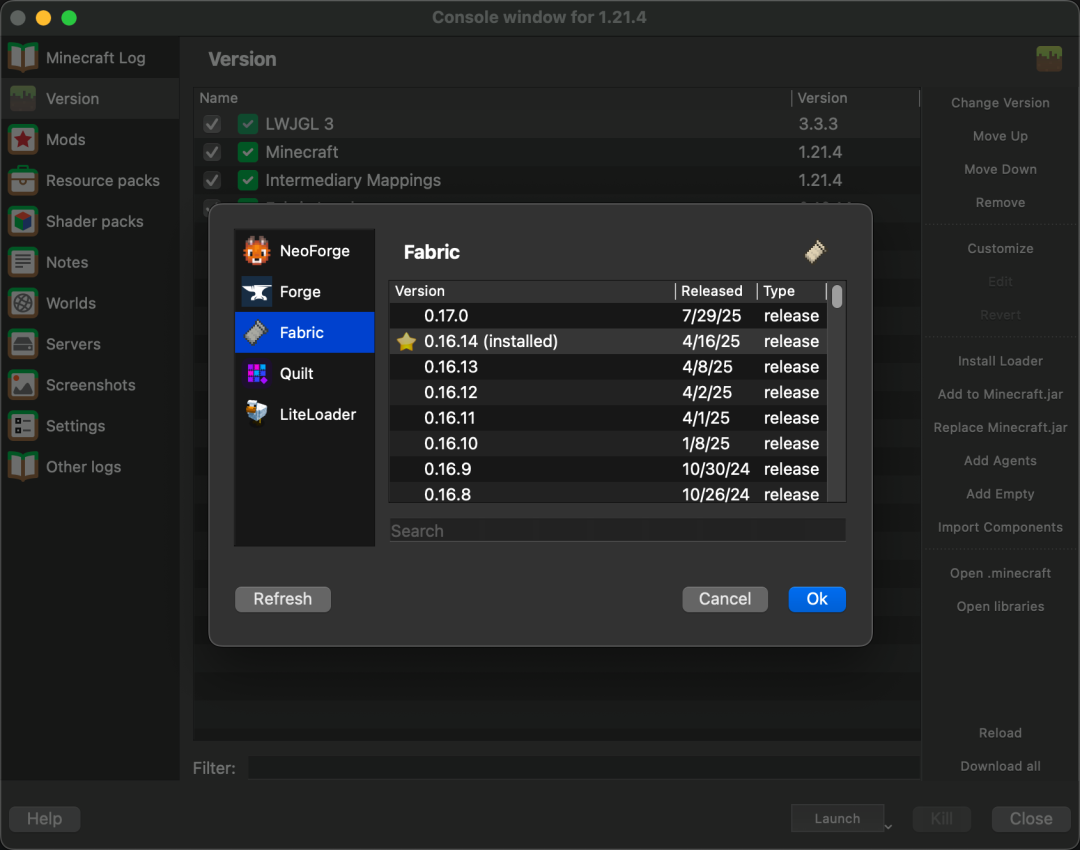The image size is (1080, 850).
Task: Uncheck the Minecraft component checkbox
Action: (x=212, y=152)
